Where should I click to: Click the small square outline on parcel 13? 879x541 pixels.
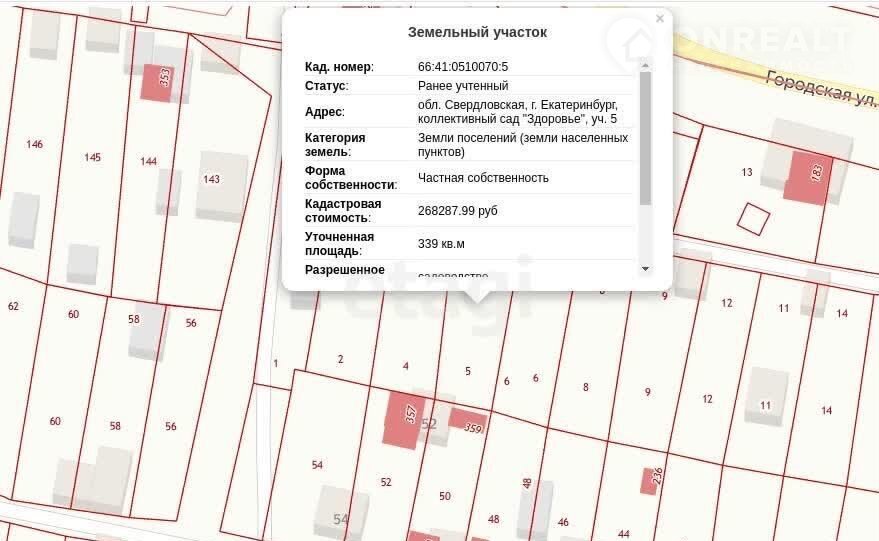tap(754, 217)
